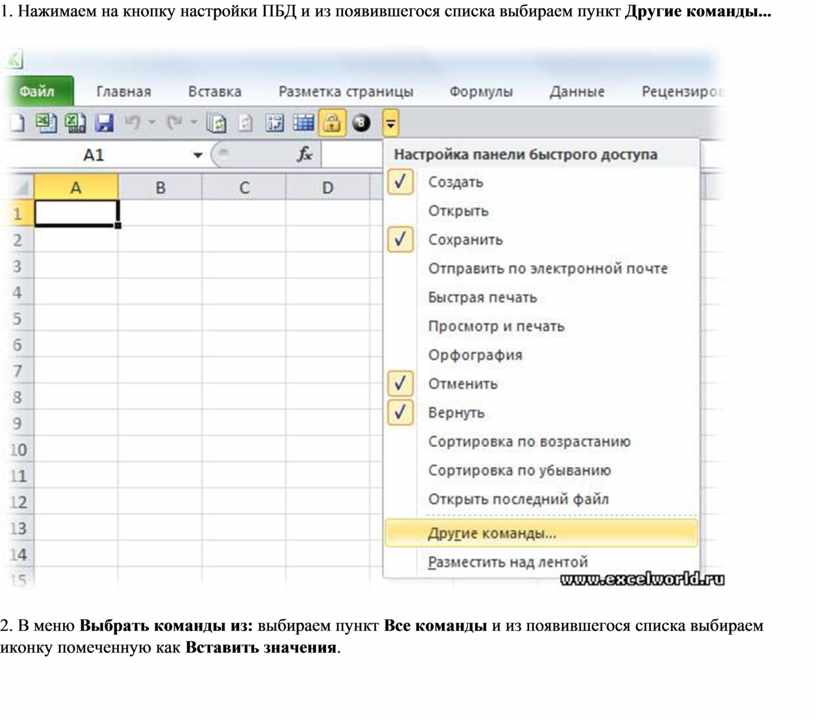Viewport: 816px width, 720px height.
Task: Select column C header
Action: click(x=244, y=187)
